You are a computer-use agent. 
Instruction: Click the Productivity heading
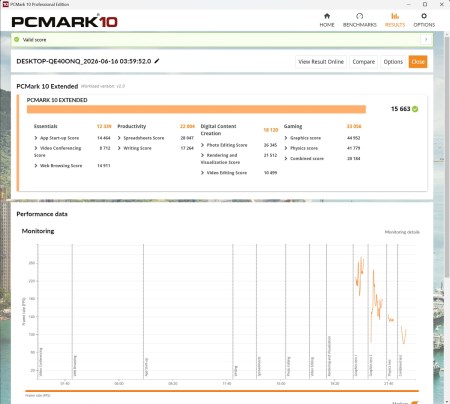point(132,126)
